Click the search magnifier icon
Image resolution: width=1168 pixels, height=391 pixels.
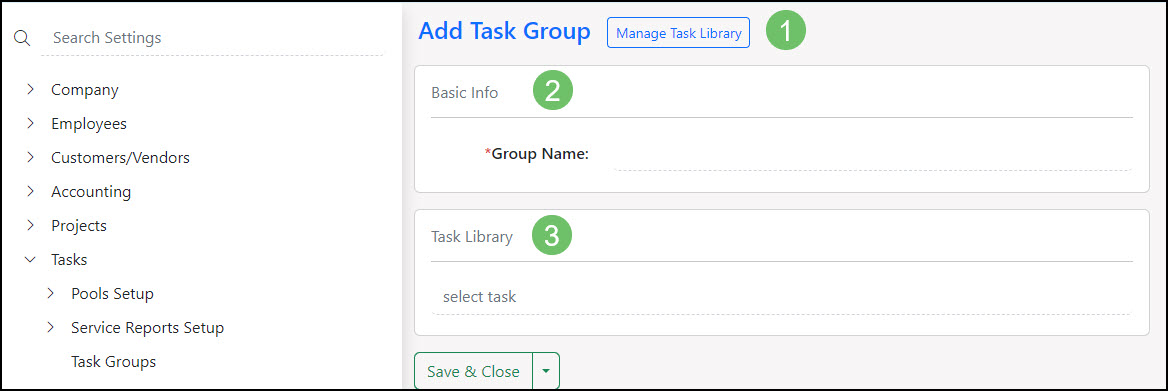(x=22, y=38)
